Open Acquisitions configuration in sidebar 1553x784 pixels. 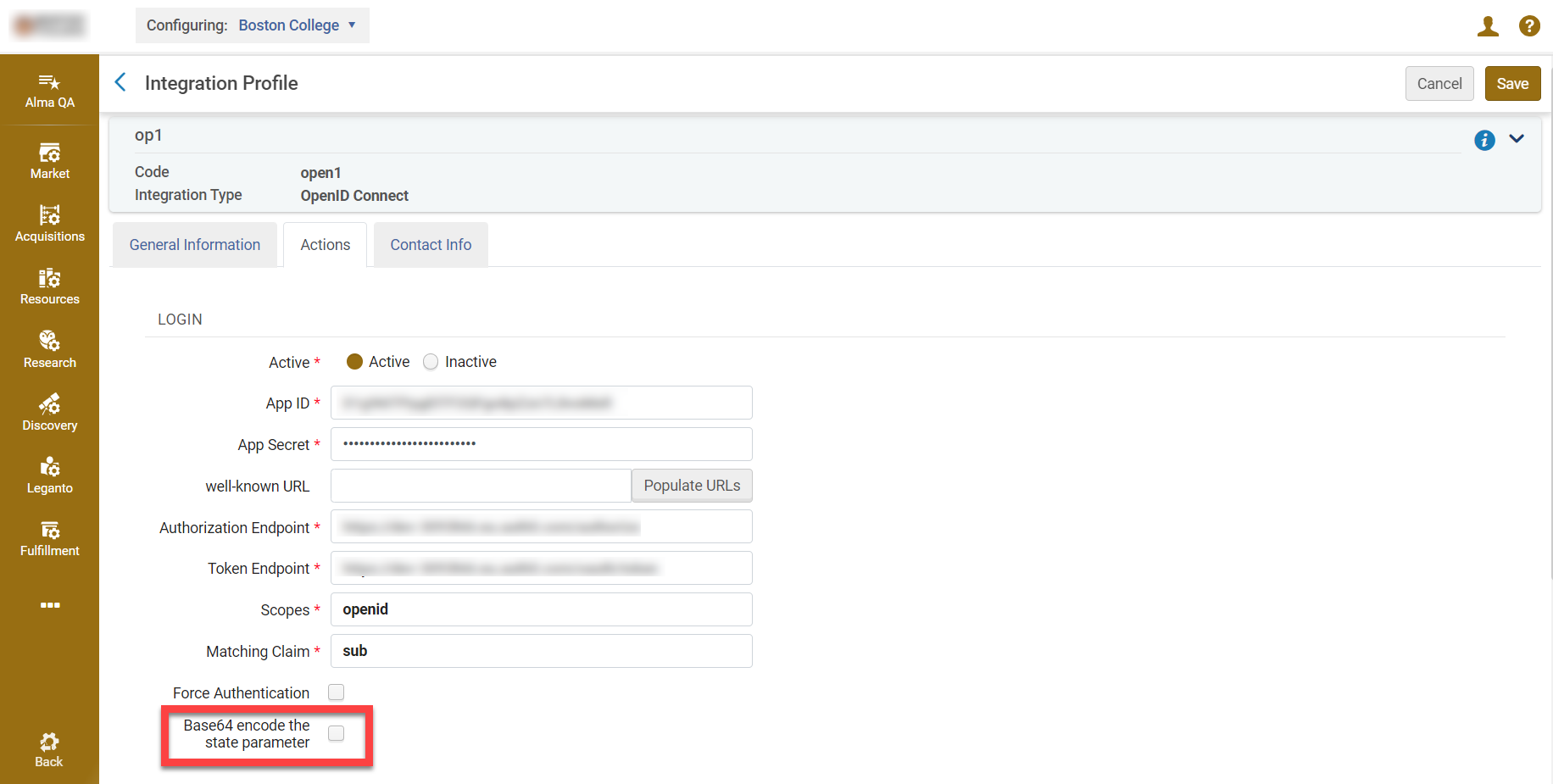click(x=49, y=223)
